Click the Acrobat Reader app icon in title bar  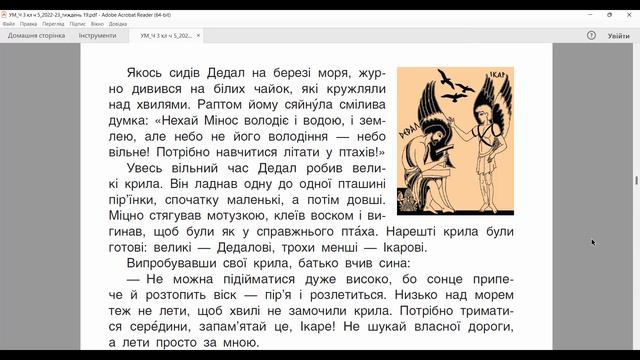(x=4, y=15)
